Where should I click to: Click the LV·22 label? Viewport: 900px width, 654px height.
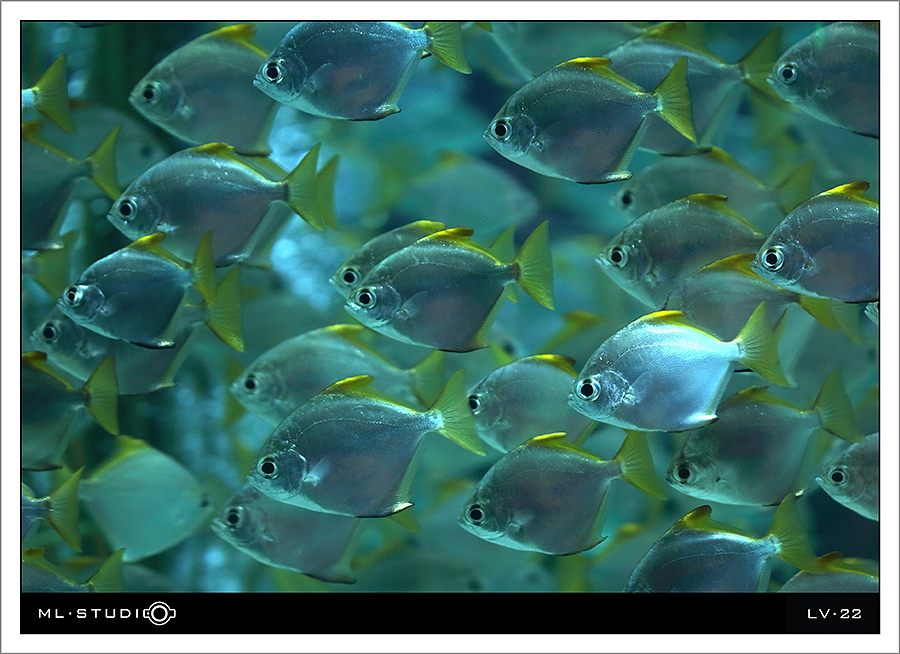(834, 614)
